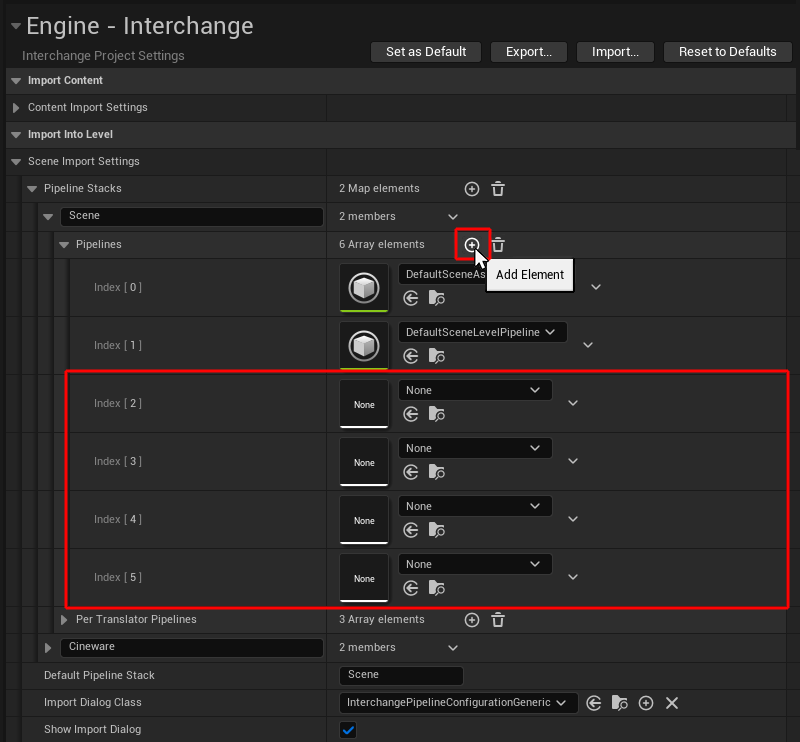Expand the Cineware pipeline stack
The width and height of the screenshot is (800, 742).
click(48, 648)
